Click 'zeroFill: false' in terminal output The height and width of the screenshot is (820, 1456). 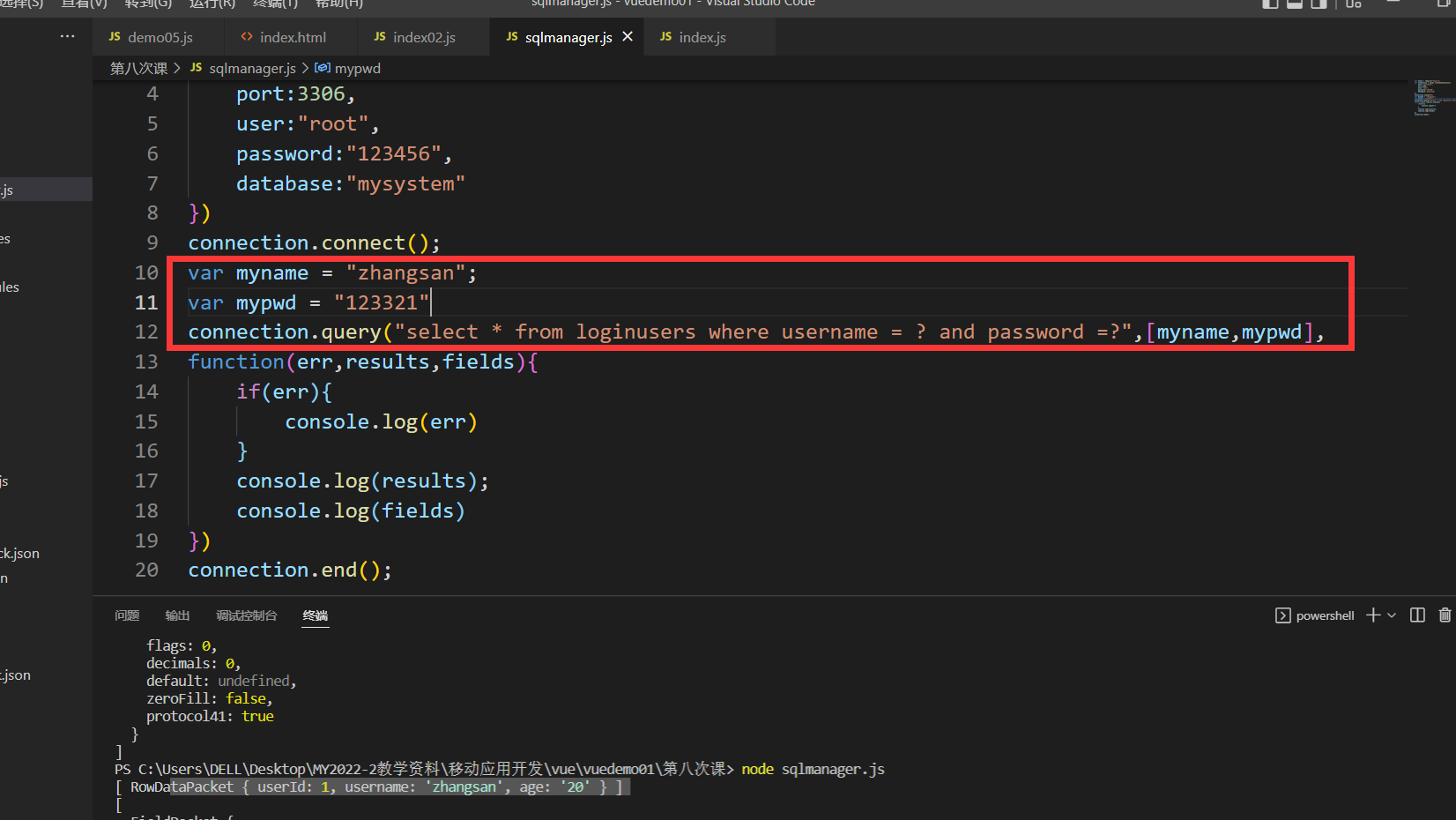[x=210, y=698]
